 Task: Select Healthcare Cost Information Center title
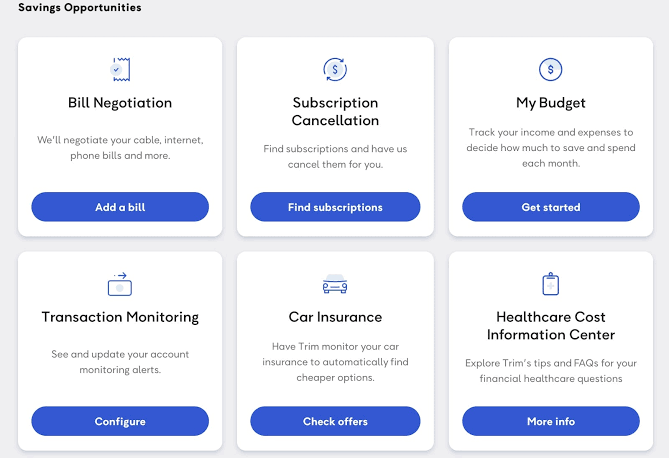tap(550, 326)
